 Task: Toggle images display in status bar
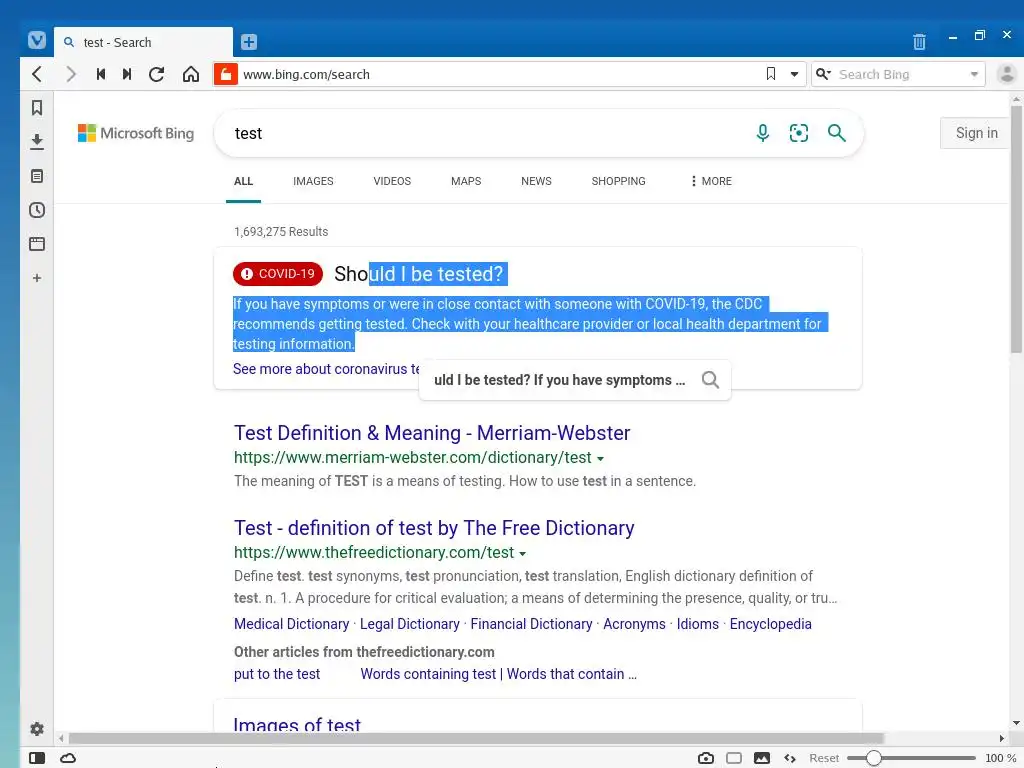tap(762, 758)
